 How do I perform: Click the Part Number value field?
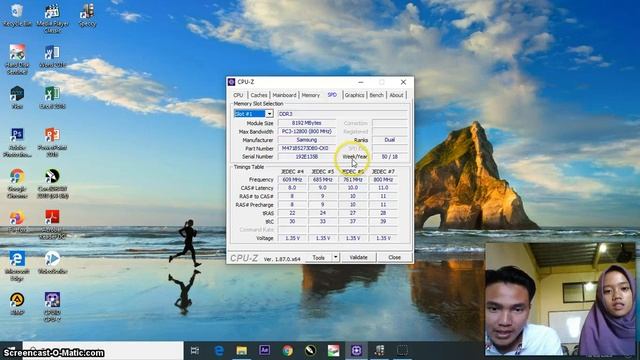(307, 148)
